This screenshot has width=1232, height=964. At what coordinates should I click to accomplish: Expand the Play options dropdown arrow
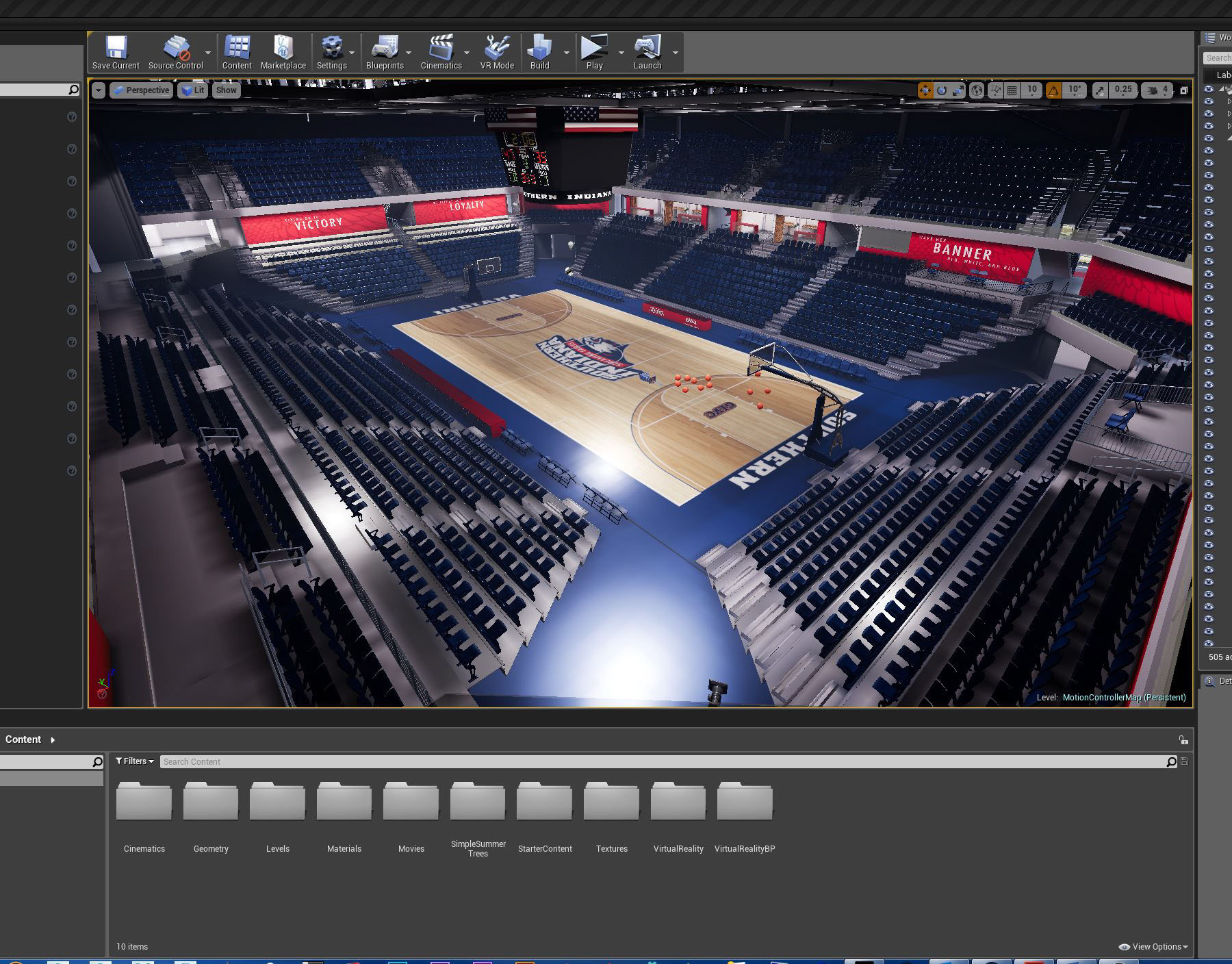621,53
